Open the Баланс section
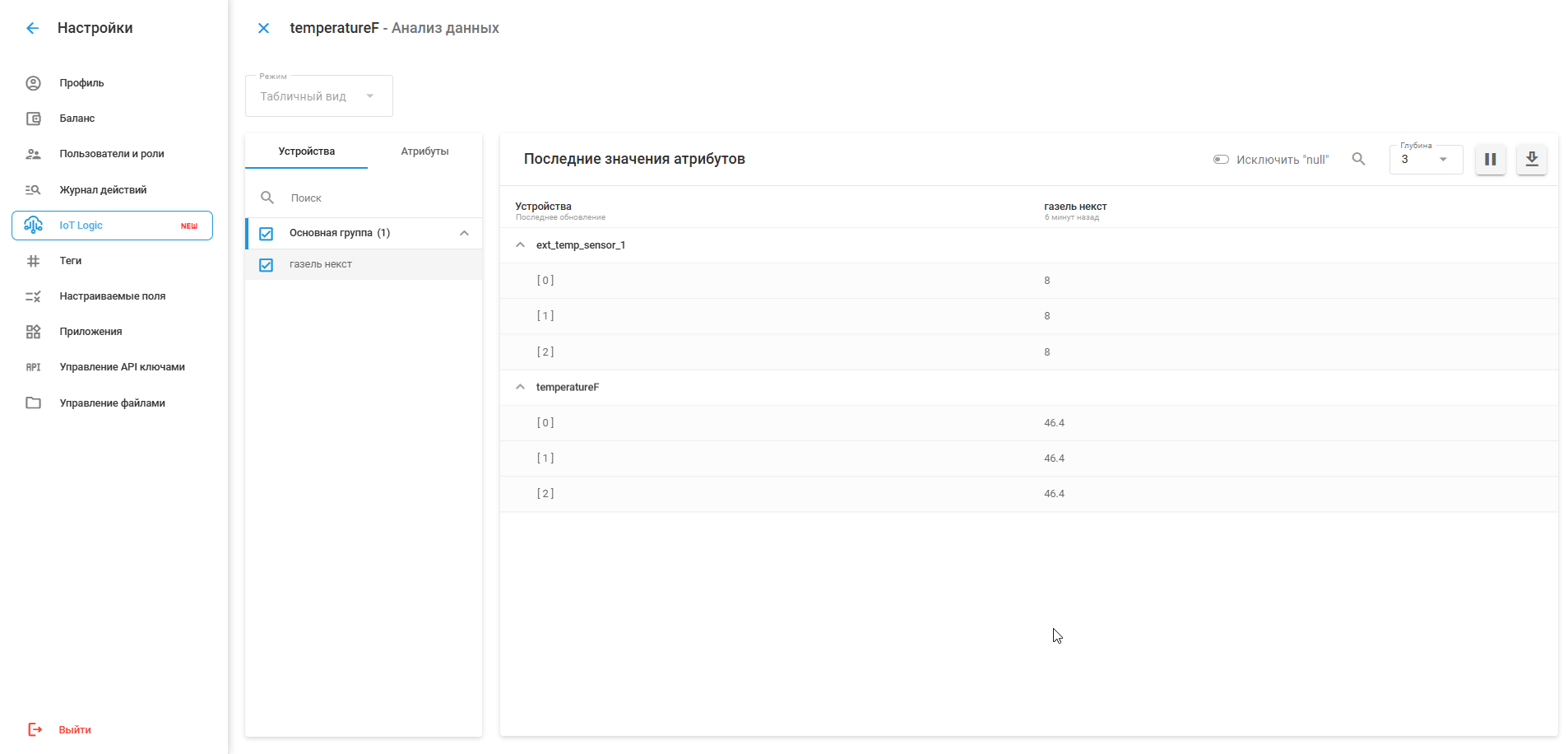 [x=77, y=119]
